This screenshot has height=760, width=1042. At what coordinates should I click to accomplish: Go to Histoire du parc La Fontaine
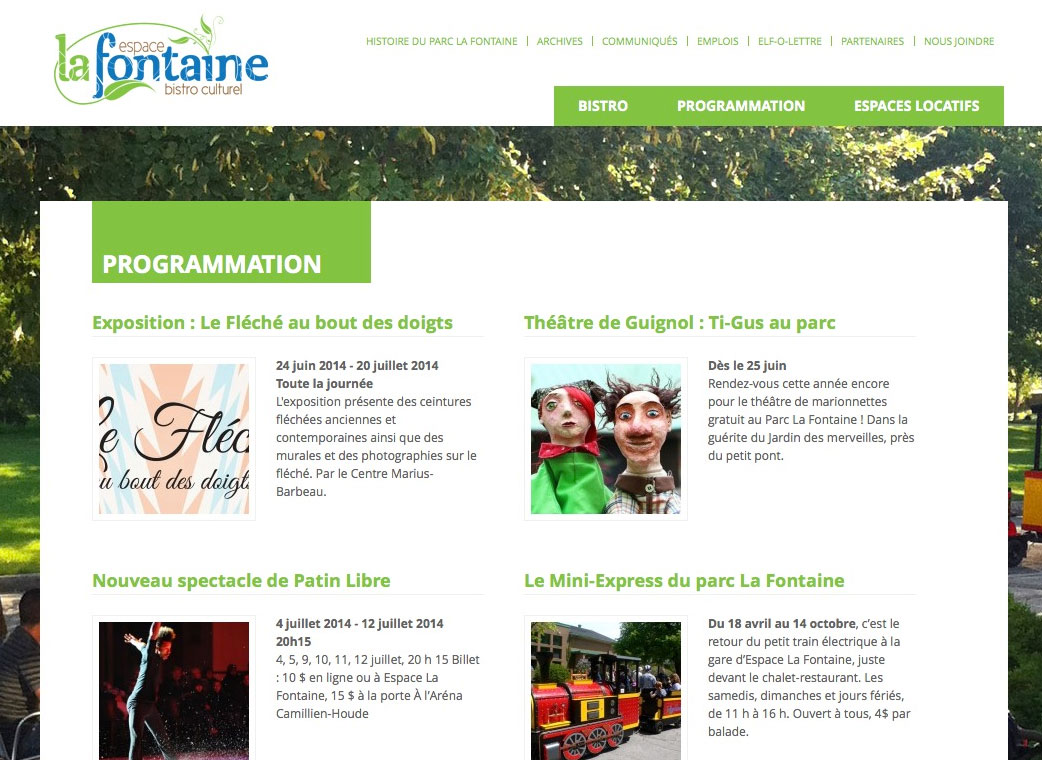click(441, 41)
